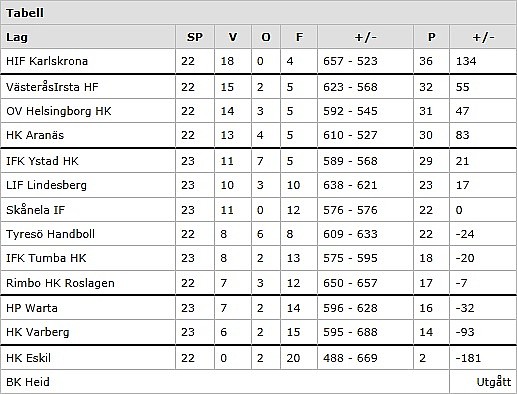Open the Skånela IF team entry

point(35,210)
